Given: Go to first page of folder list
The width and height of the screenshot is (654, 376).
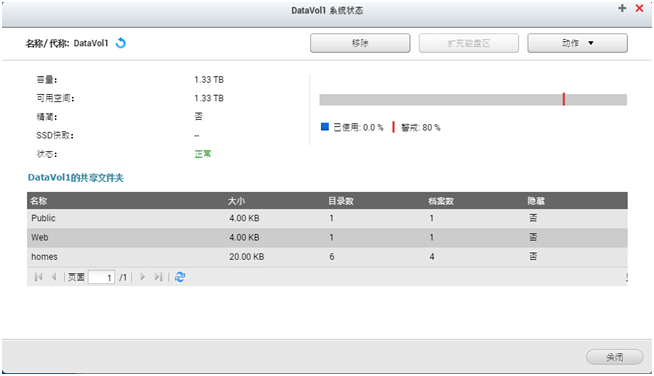Looking at the screenshot, I should pos(38,277).
